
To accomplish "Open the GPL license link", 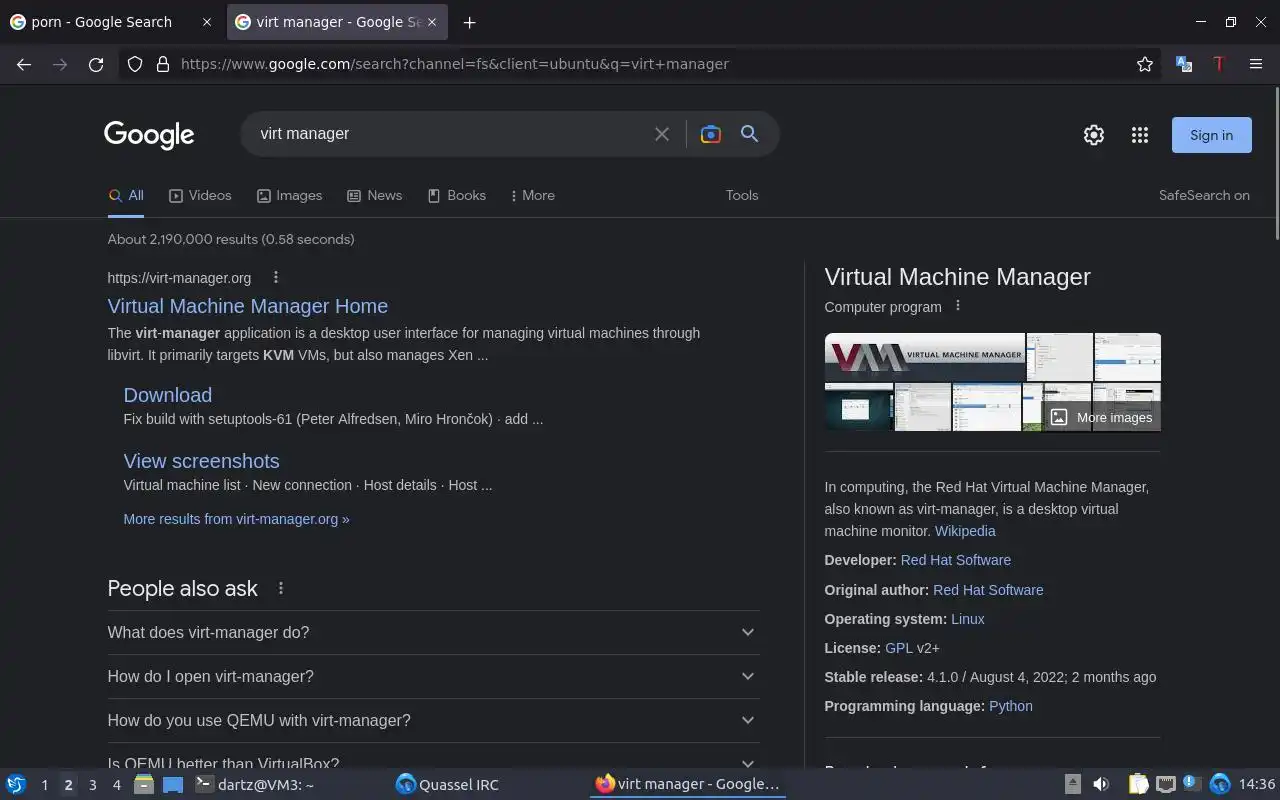I will click(x=899, y=648).
